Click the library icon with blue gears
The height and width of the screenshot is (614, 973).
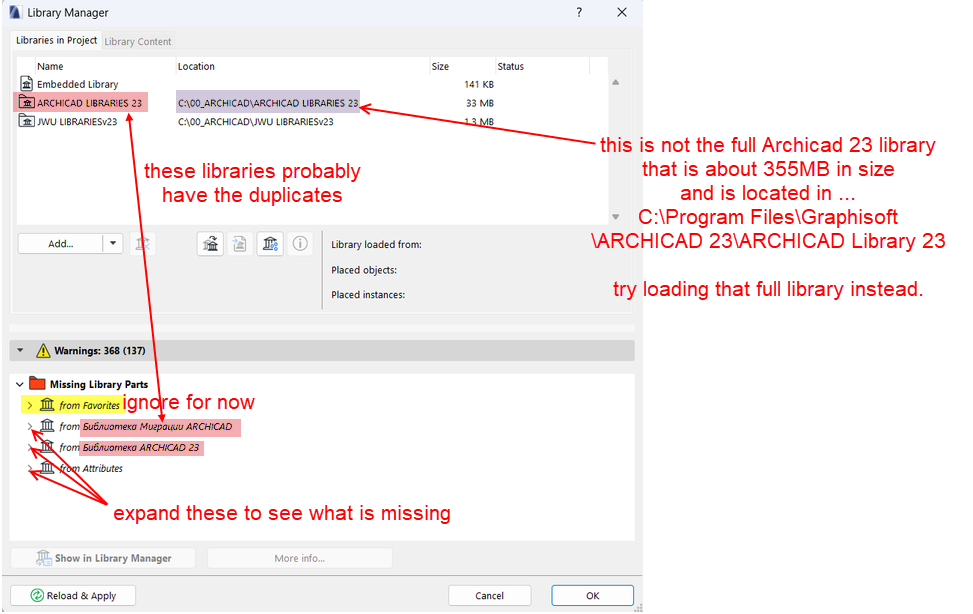pyautogui.click(x=270, y=244)
